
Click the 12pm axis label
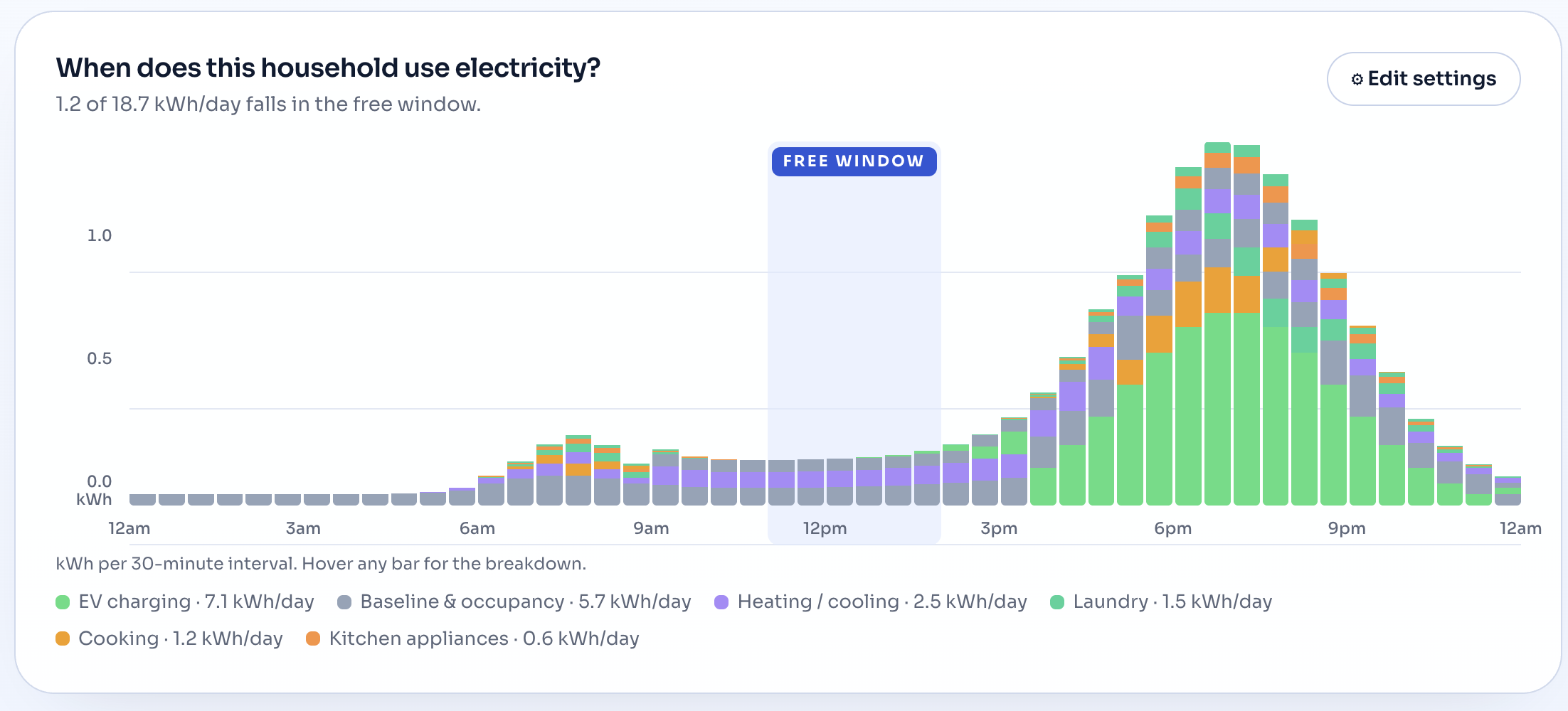click(x=825, y=528)
